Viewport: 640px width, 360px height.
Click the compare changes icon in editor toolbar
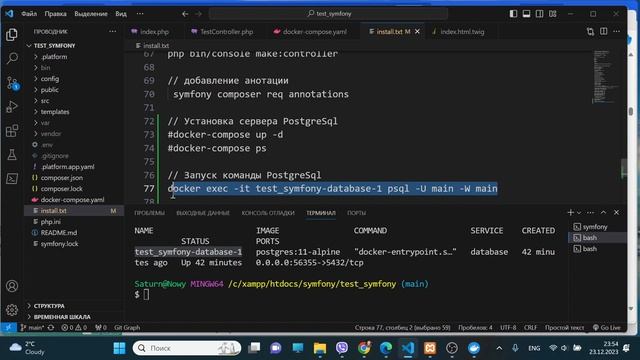tap(590, 31)
